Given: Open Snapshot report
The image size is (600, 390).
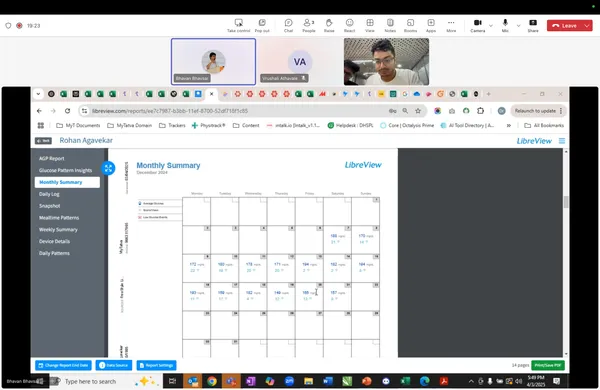Looking at the screenshot, I should coord(49,206).
